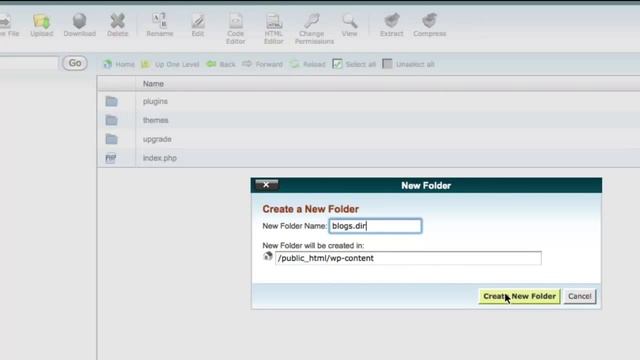The width and height of the screenshot is (640, 360).
Task: Open the HTML Editor tool
Action: [273, 29]
